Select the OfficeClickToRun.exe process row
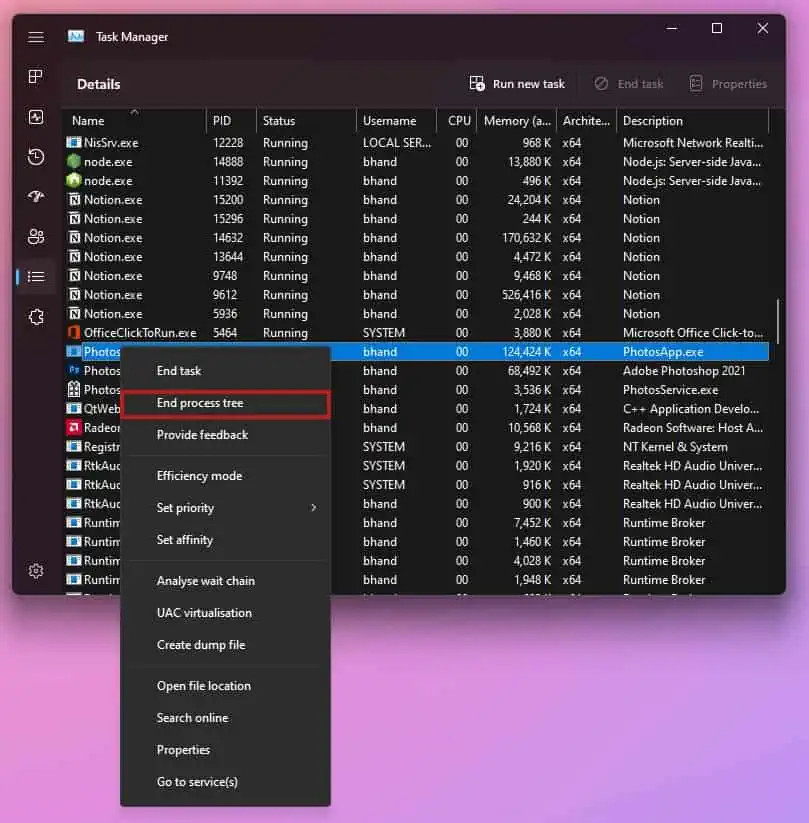This screenshot has width=809, height=823. point(417,333)
